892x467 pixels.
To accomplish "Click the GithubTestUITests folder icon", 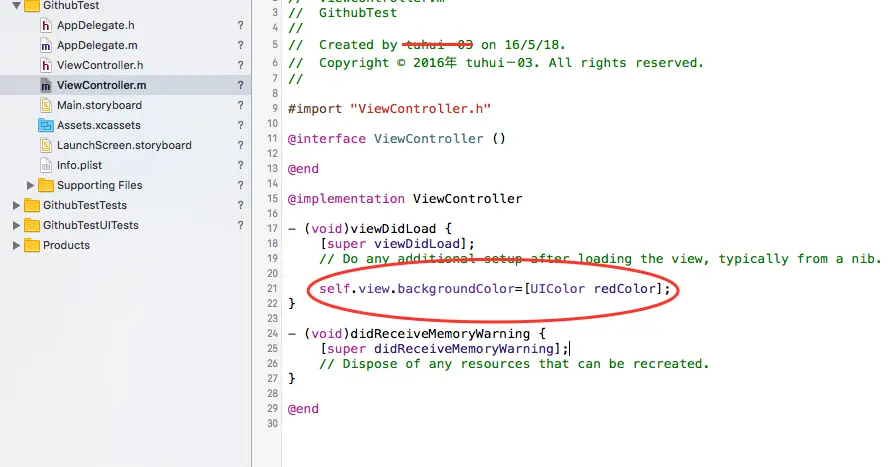I will pyautogui.click(x=32, y=225).
